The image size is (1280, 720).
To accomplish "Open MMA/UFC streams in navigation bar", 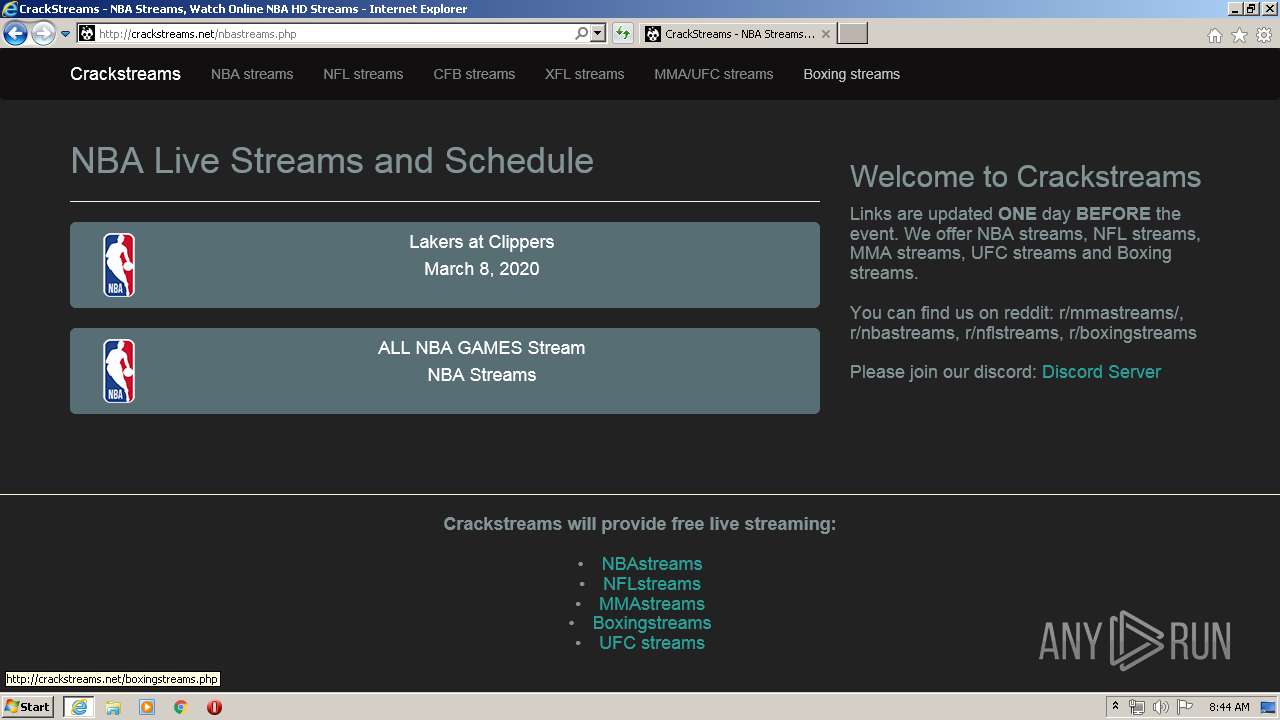I will [x=714, y=74].
